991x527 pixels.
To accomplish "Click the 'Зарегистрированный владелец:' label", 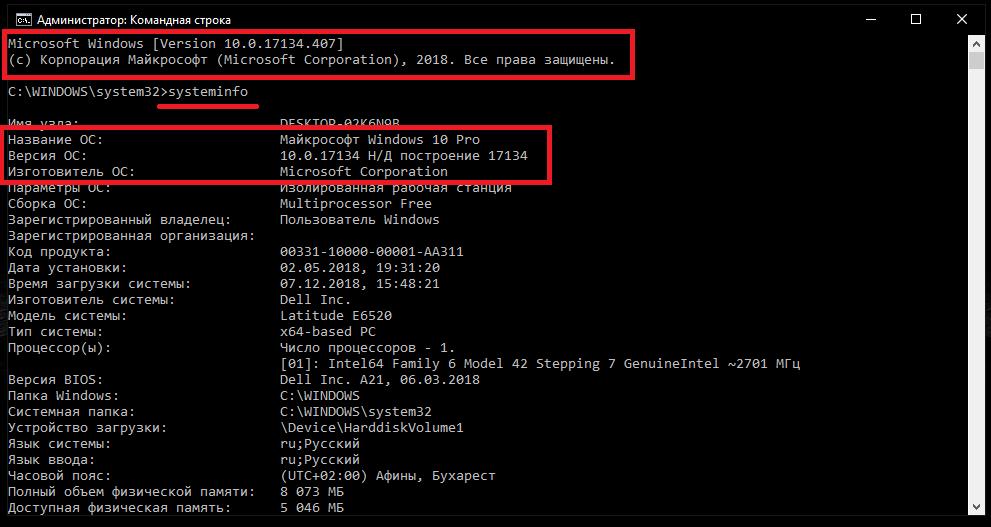I will point(119,220).
